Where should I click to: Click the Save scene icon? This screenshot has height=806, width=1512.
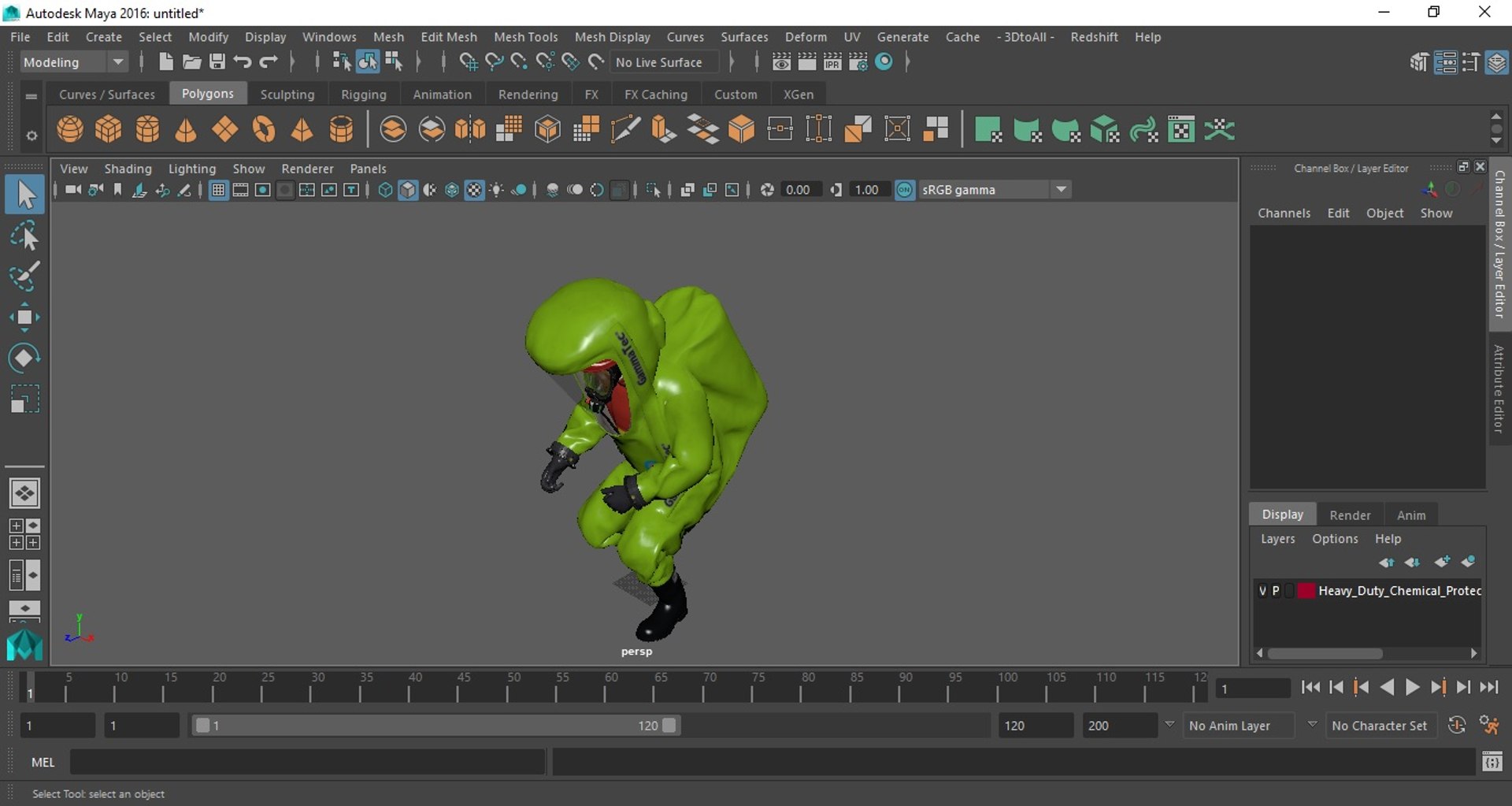[x=217, y=61]
